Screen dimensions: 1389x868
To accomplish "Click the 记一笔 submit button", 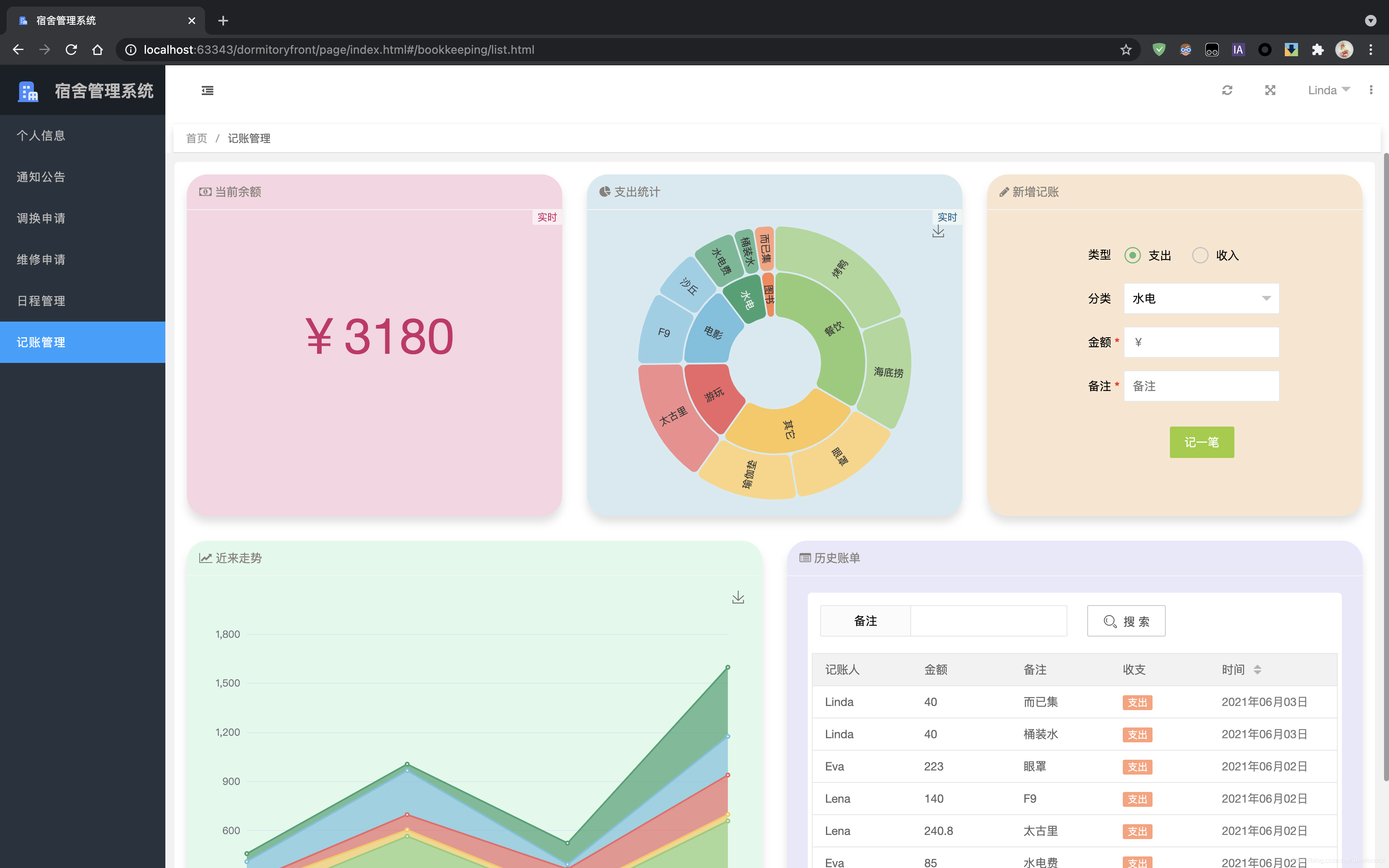I will tap(1201, 442).
